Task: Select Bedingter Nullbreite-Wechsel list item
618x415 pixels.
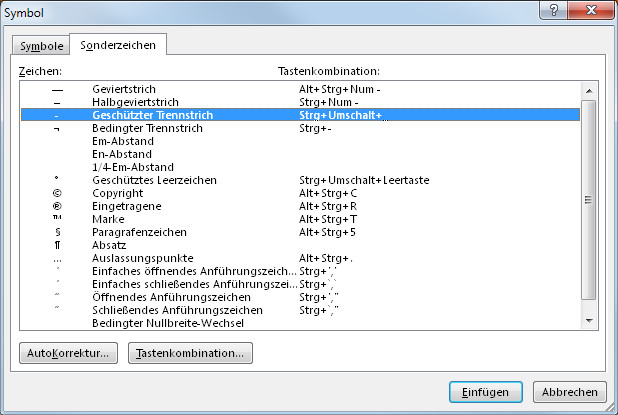Action: click(x=300, y=323)
